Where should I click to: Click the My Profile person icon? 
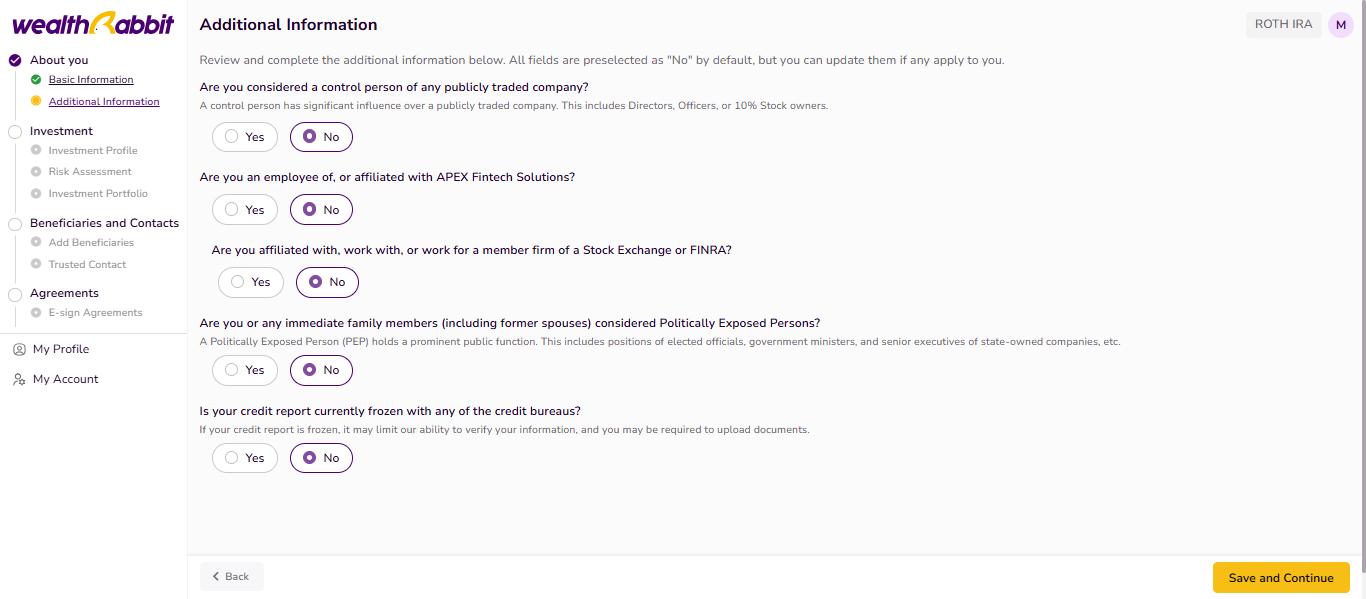point(19,350)
